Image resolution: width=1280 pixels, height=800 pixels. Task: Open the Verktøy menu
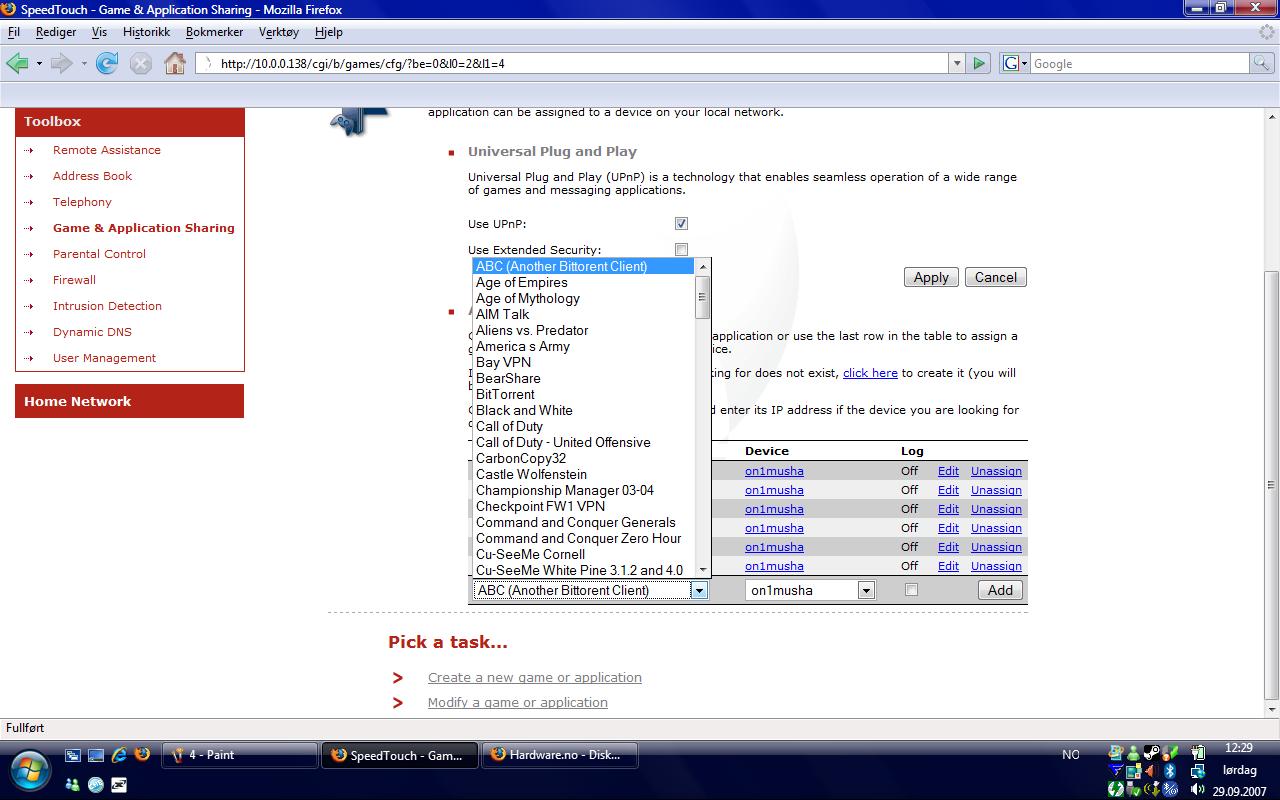click(x=279, y=32)
